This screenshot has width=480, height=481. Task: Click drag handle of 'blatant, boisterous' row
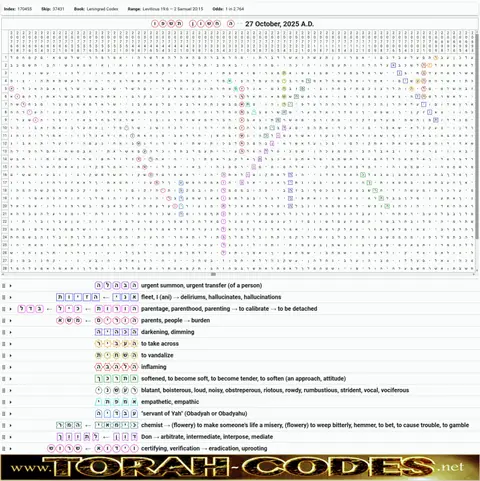[x=4, y=391]
